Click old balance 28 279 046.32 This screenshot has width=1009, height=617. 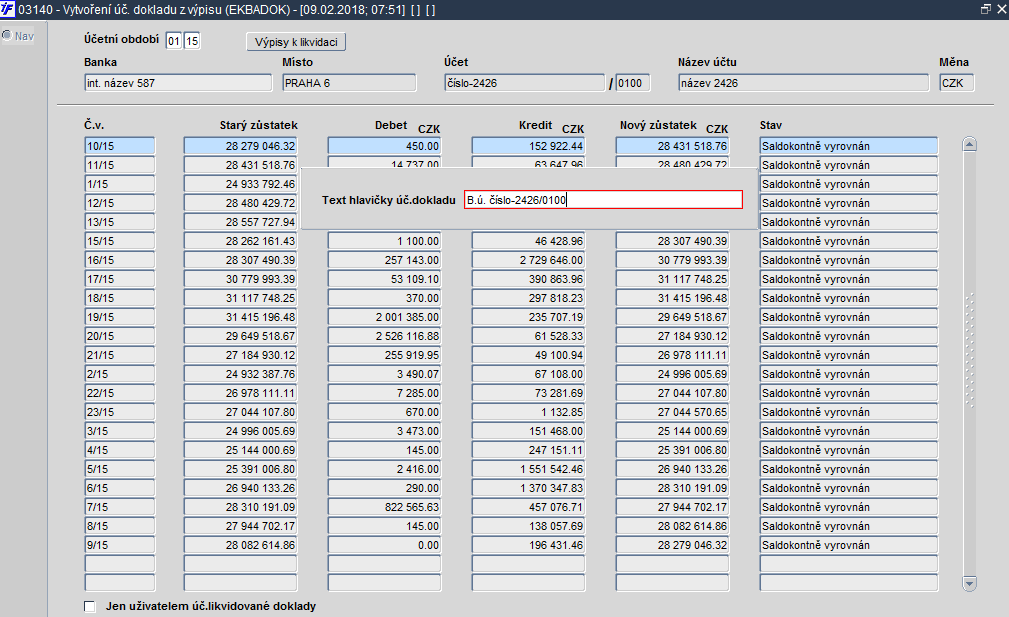point(241,146)
